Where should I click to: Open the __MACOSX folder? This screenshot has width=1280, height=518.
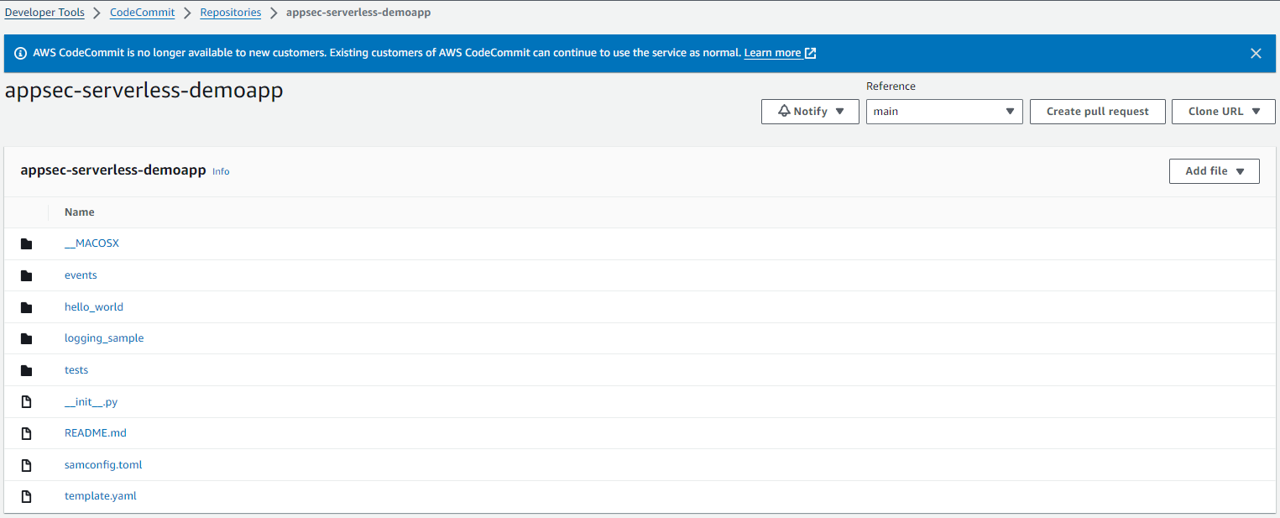(91, 244)
